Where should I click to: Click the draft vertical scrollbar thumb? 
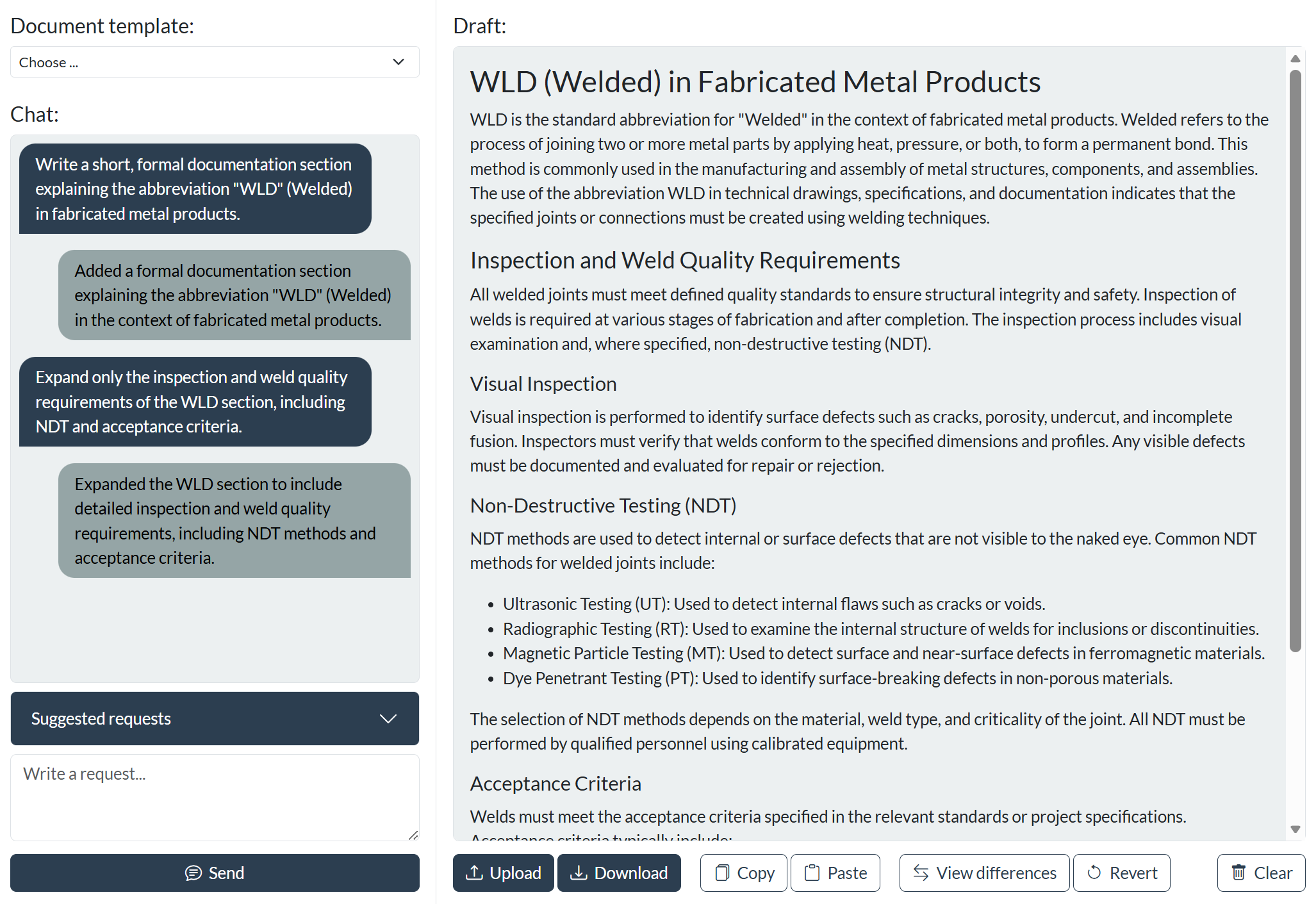tap(1295, 359)
